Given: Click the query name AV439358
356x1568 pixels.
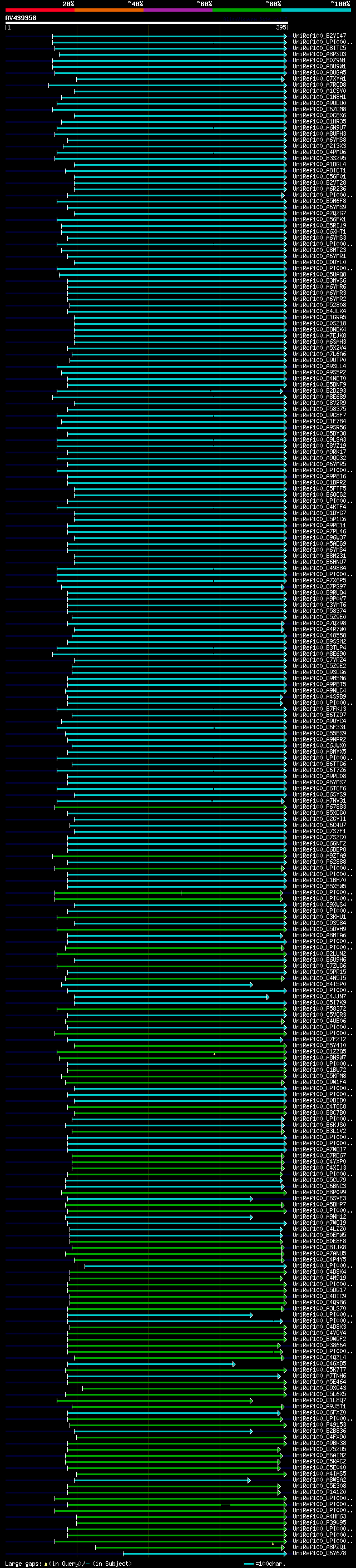Looking at the screenshot, I should [21, 18].
